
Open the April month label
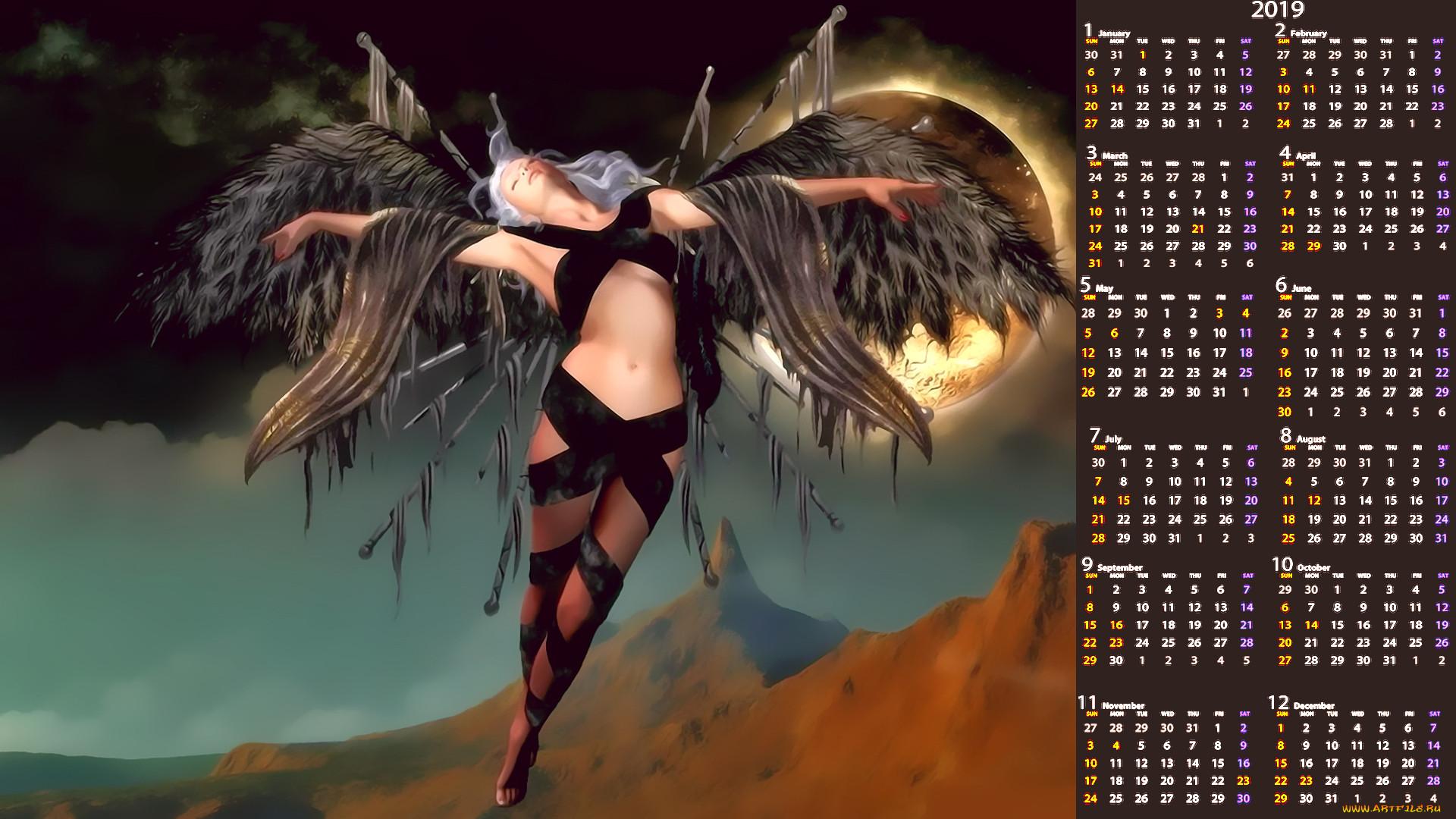coord(1305,155)
